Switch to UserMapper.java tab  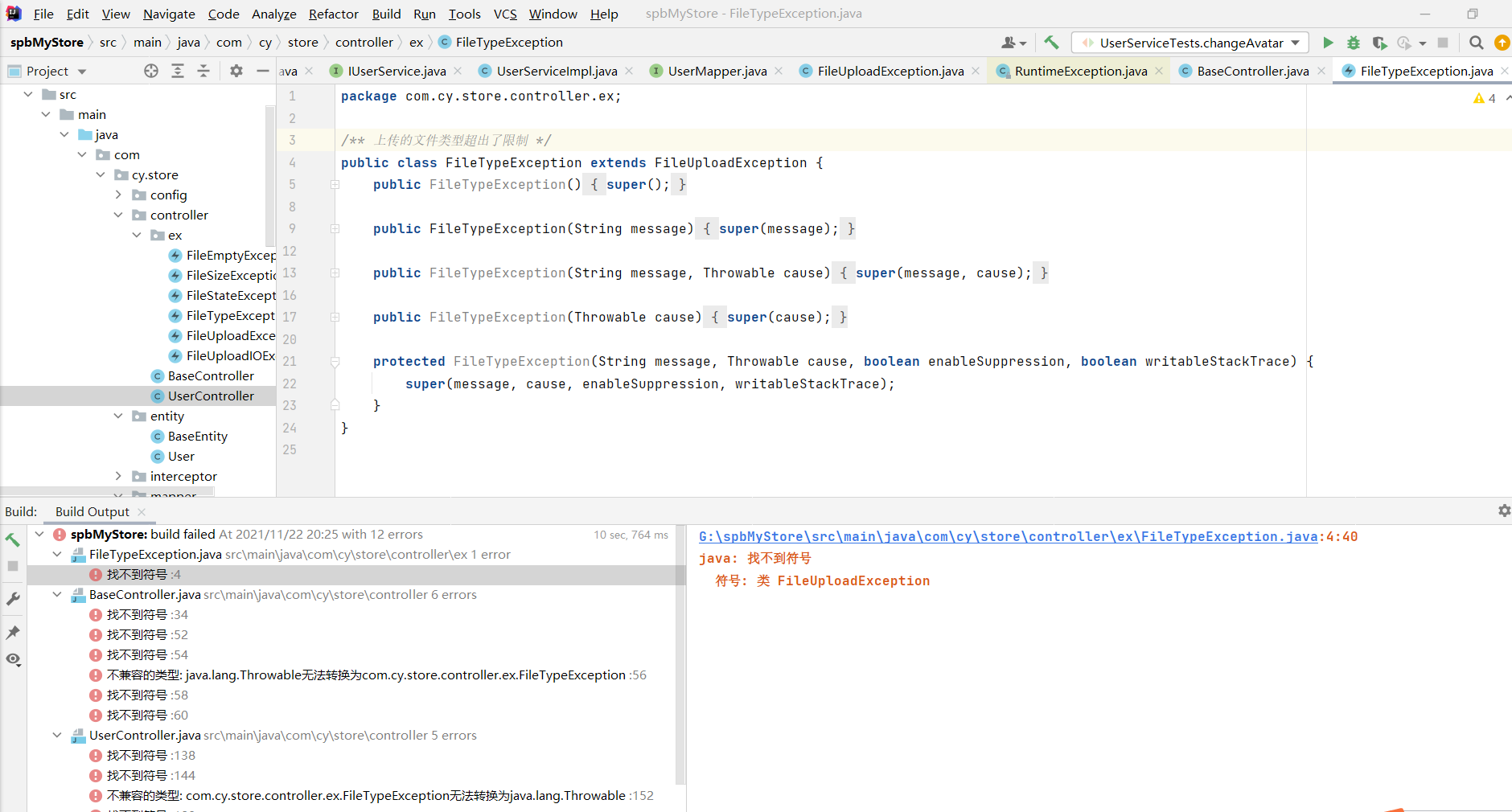coord(717,71)
